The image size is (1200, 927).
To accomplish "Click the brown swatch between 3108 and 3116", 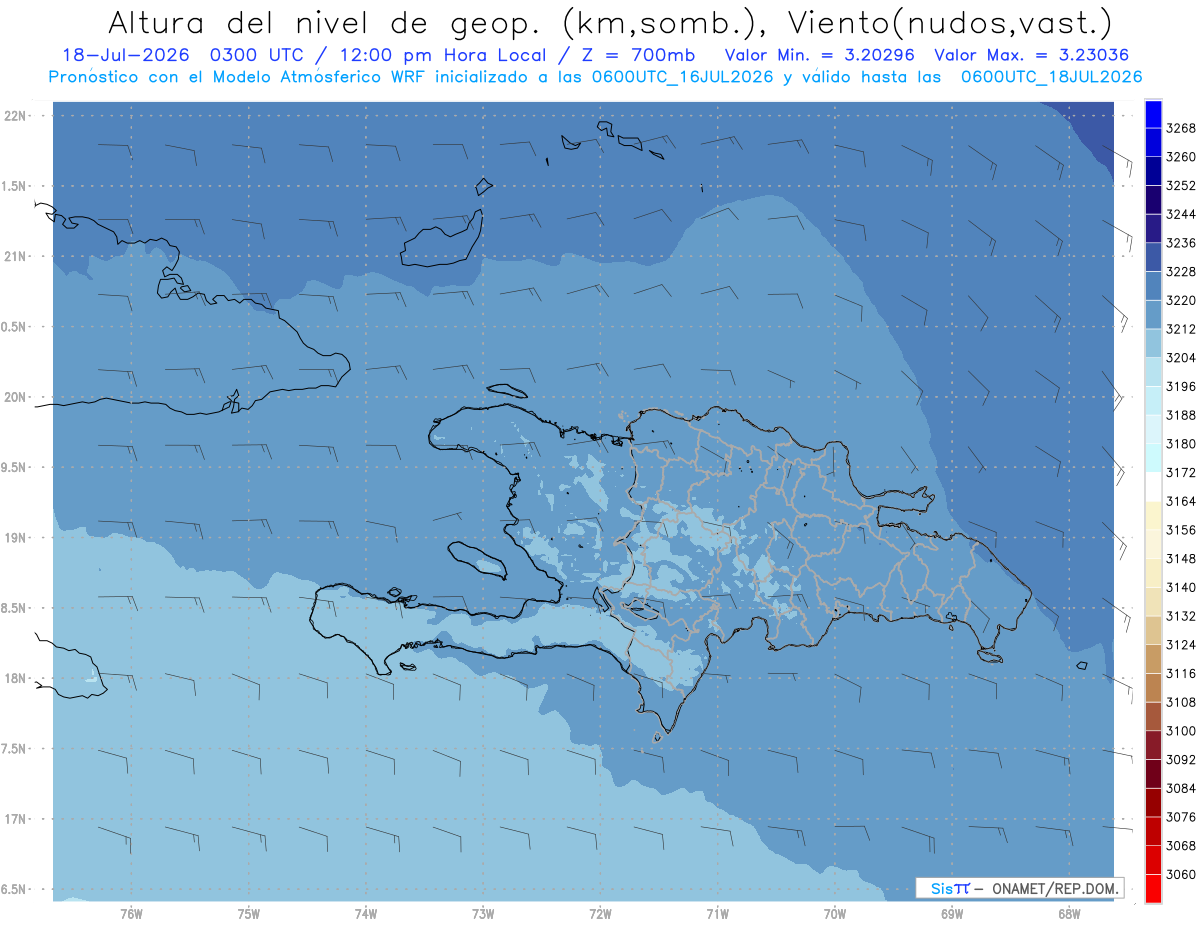I will click(x=1153, y=687).
